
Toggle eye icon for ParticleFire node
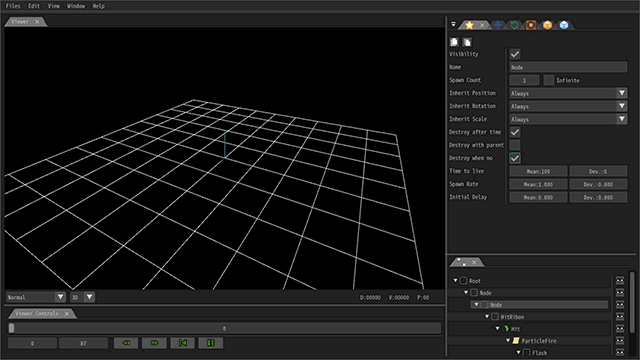(620, 341)
